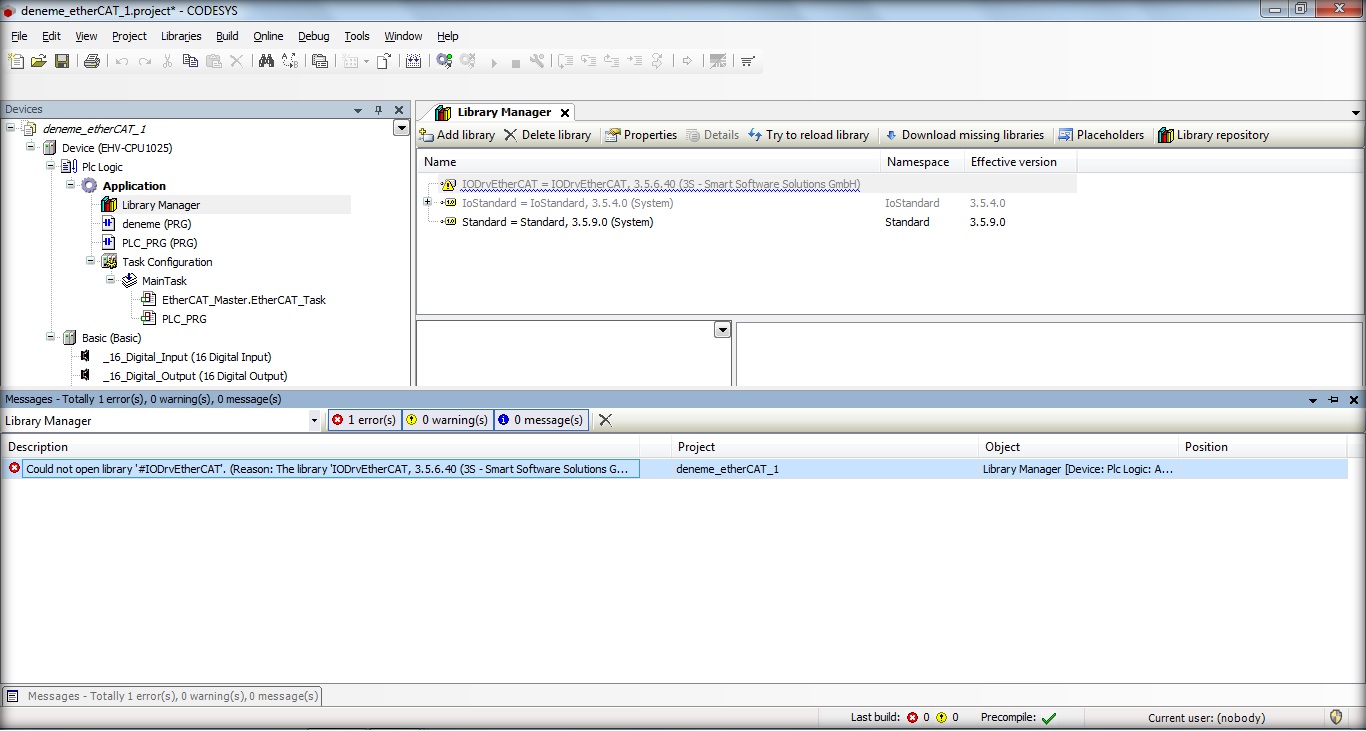Click the New project toolbar icon
This screenshot has height=731, width=1366.
click(x=16, y=61)
